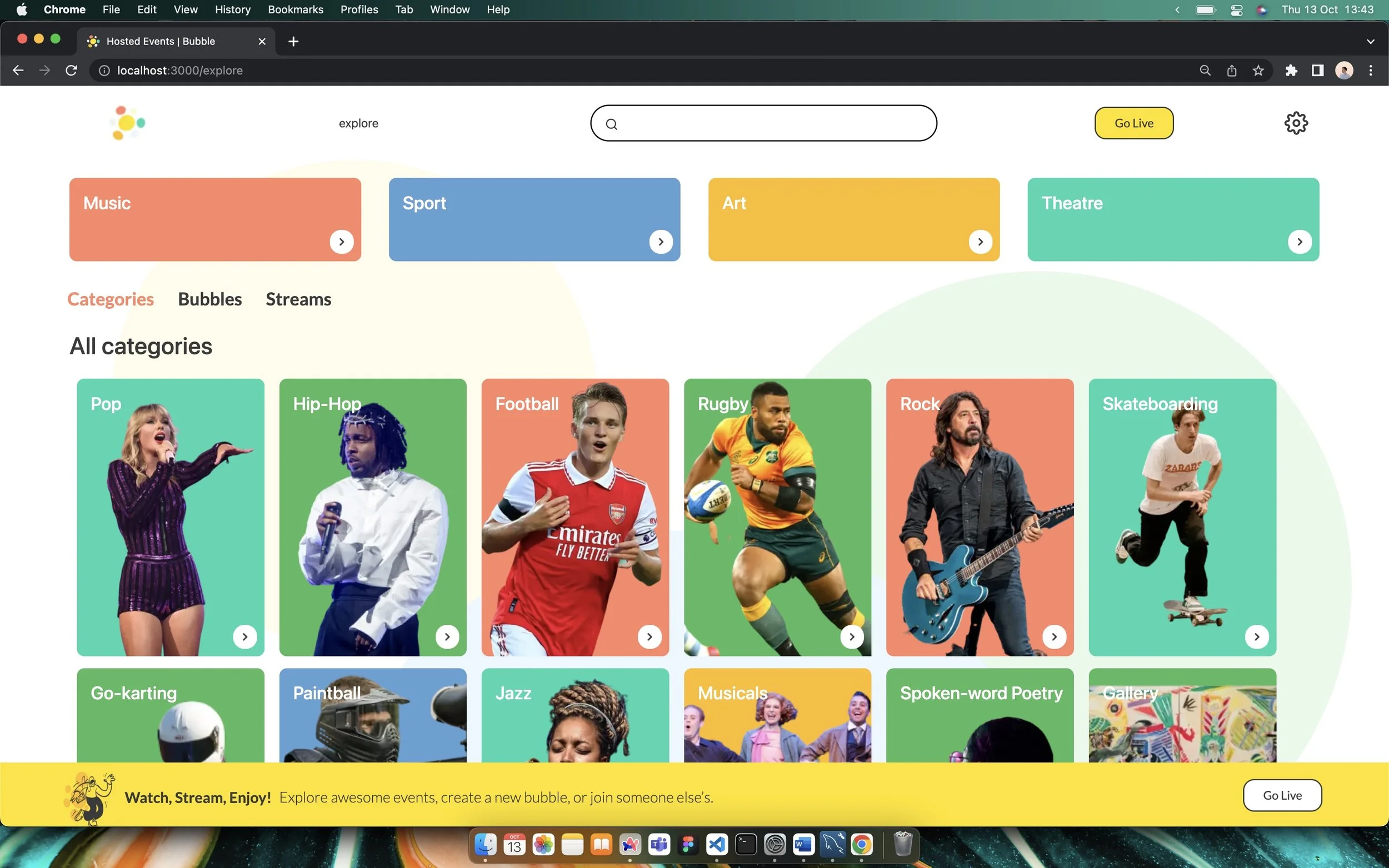Screen dimensions: 1389x868
Task: Click the white Go Live banner button
Action: (x=1282, y=795)
